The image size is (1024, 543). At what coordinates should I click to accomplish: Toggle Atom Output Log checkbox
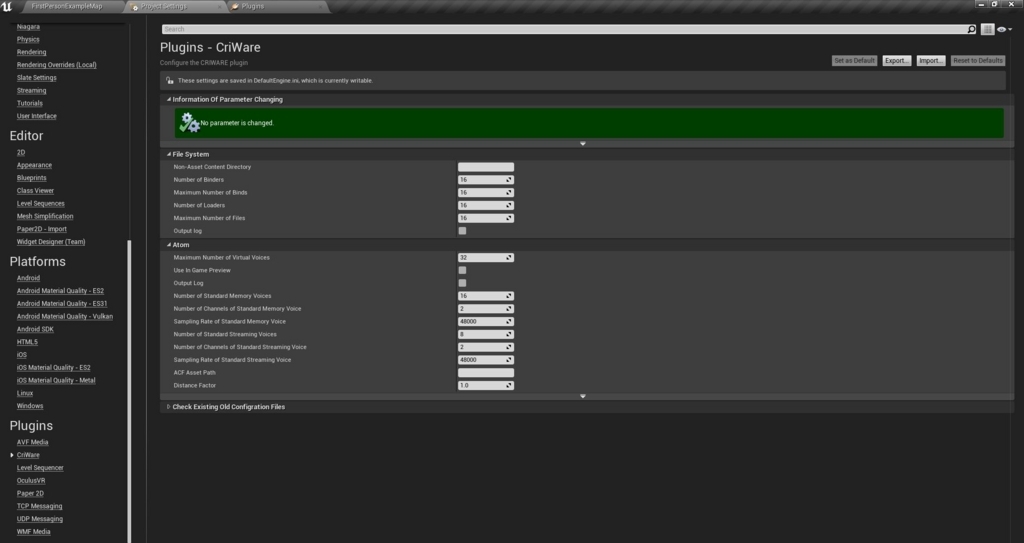pos(462,283)
